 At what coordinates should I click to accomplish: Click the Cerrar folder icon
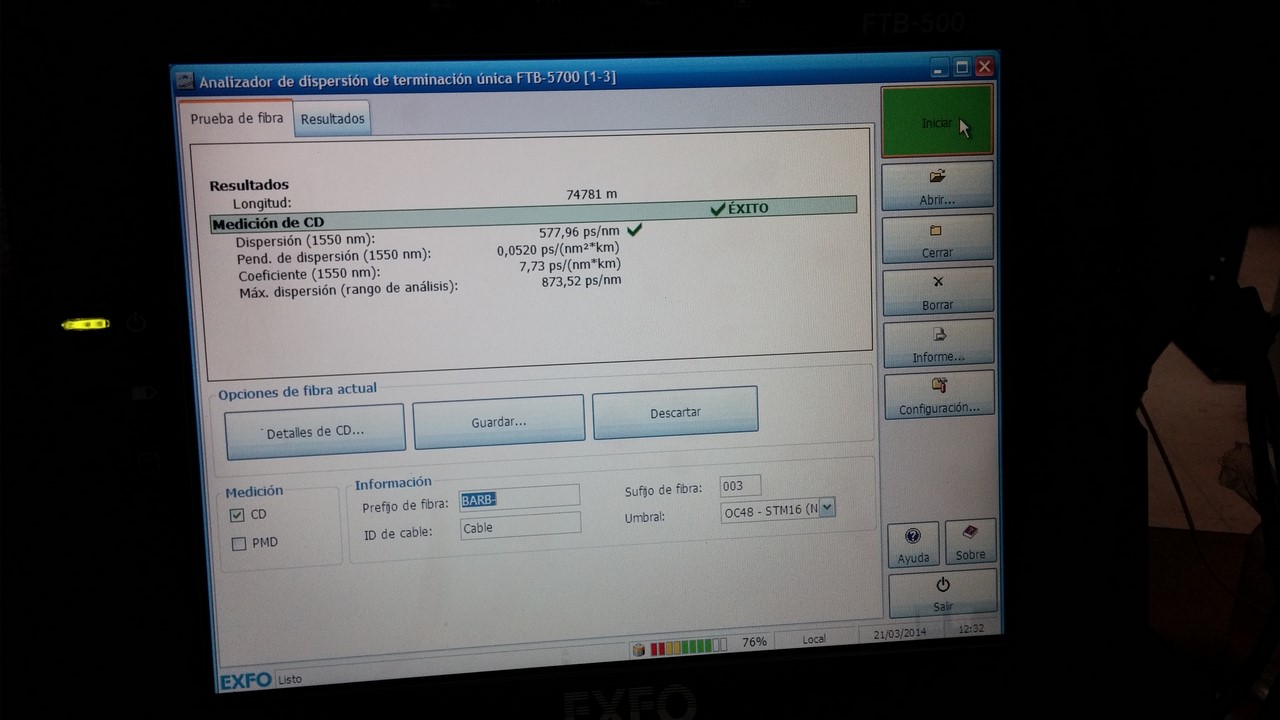tap(936, 231)
